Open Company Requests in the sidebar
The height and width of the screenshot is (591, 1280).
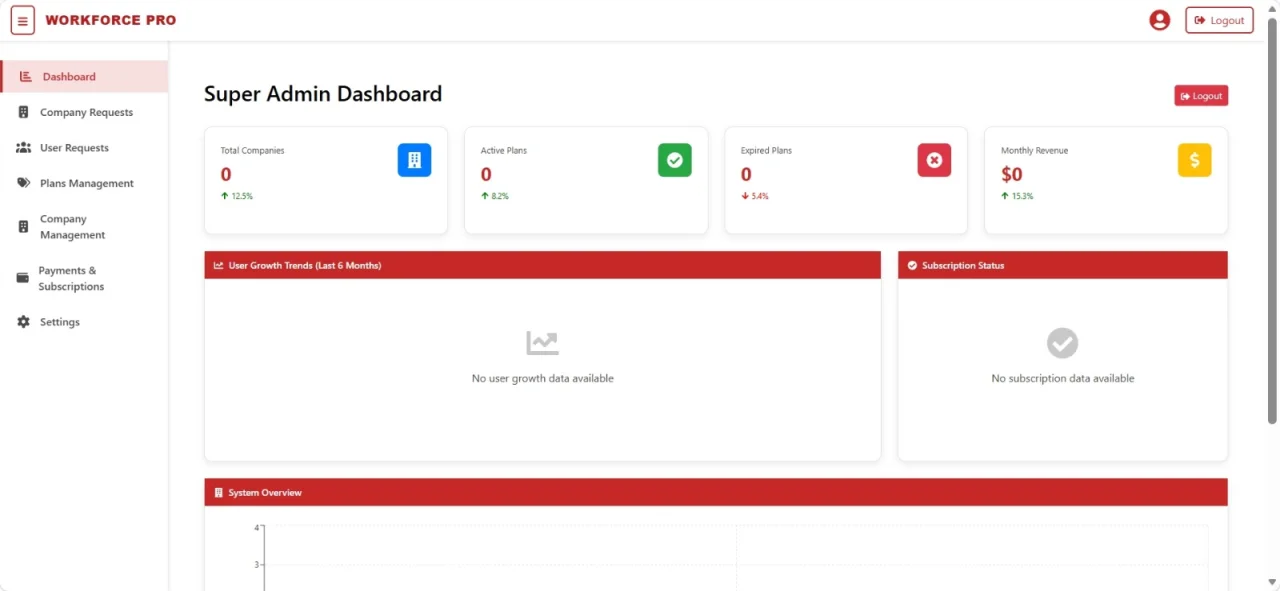(85, 112)
